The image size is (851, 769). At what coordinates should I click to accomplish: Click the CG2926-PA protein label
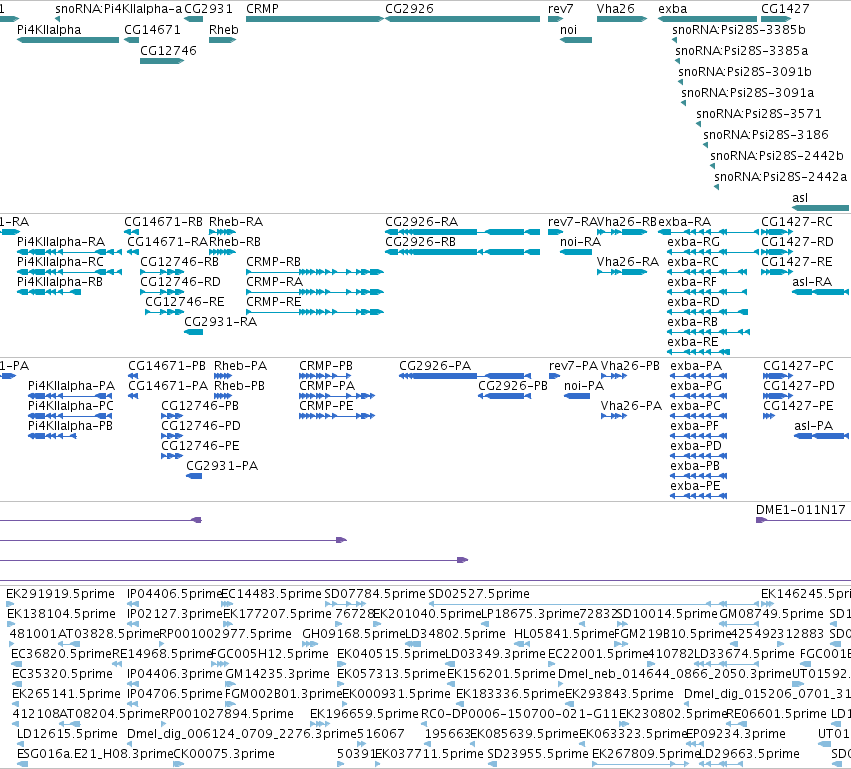[x=435, y=366]
